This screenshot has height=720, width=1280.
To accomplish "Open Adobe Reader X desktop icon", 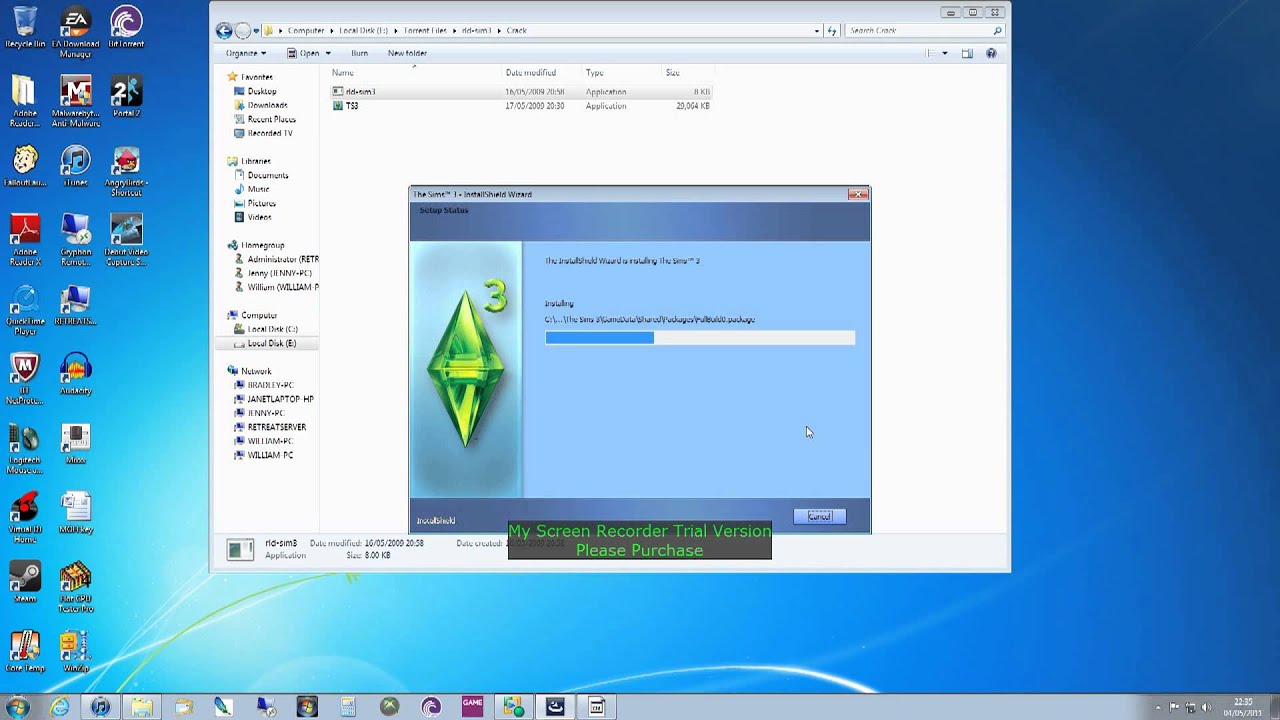I will click(x=25, y=239).
